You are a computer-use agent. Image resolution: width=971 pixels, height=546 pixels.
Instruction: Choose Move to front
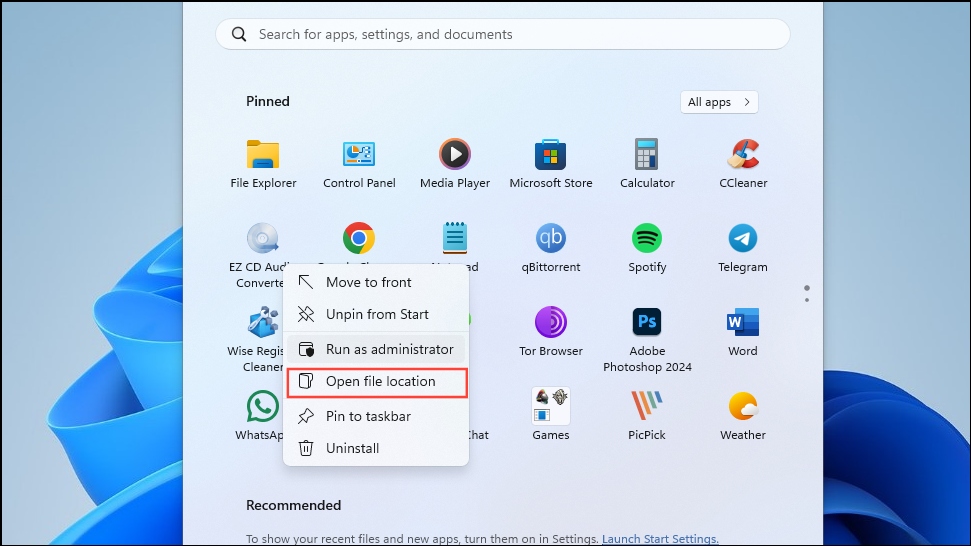[x=376, y=282]
